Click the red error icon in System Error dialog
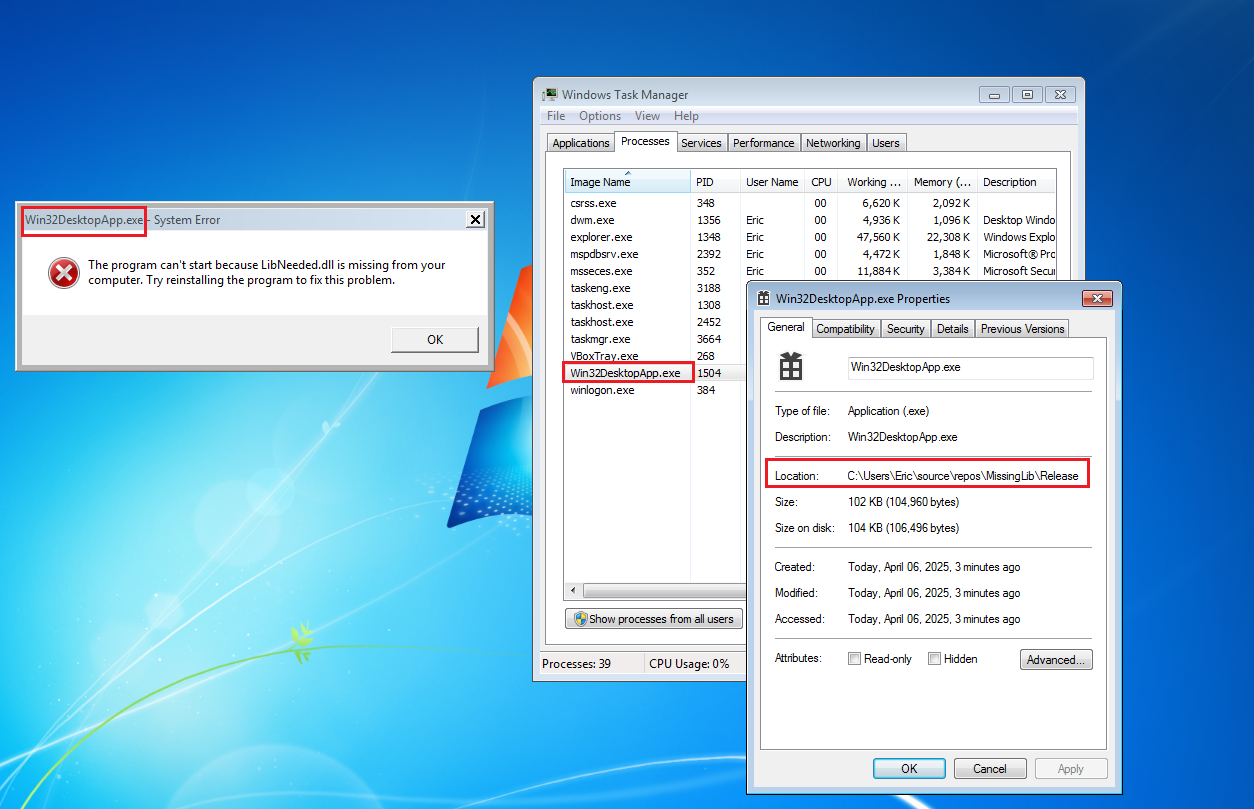 coord(63,273)
